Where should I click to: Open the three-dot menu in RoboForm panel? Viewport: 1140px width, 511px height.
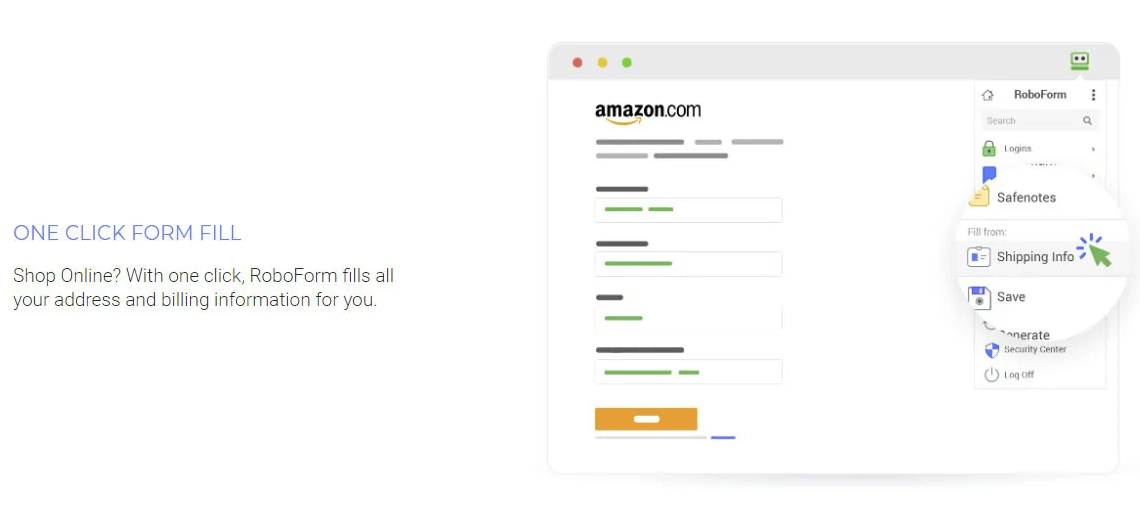click(x=1093, y=95)
